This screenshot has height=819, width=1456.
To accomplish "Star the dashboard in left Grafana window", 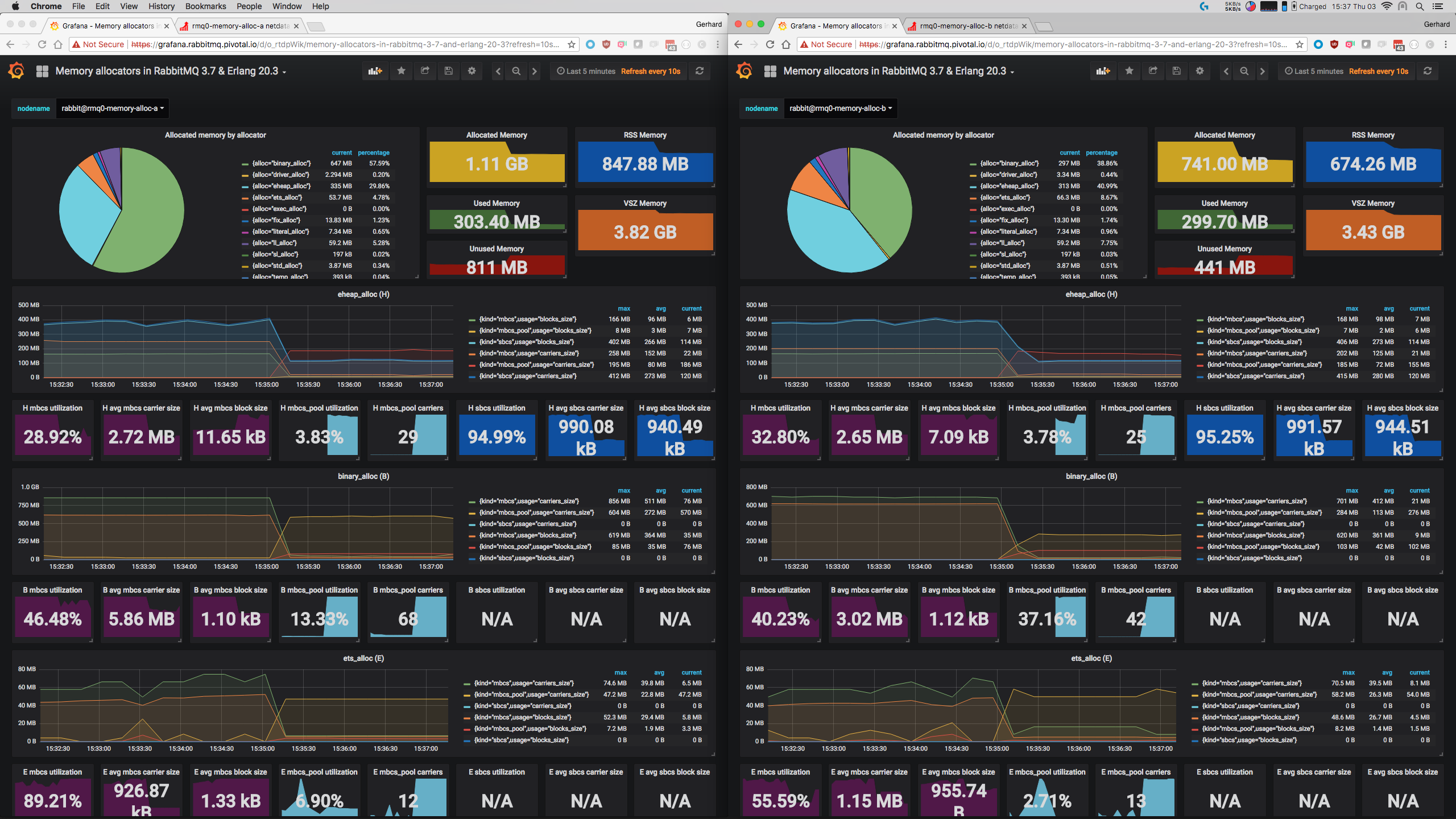I will click(x=402, y=71).
